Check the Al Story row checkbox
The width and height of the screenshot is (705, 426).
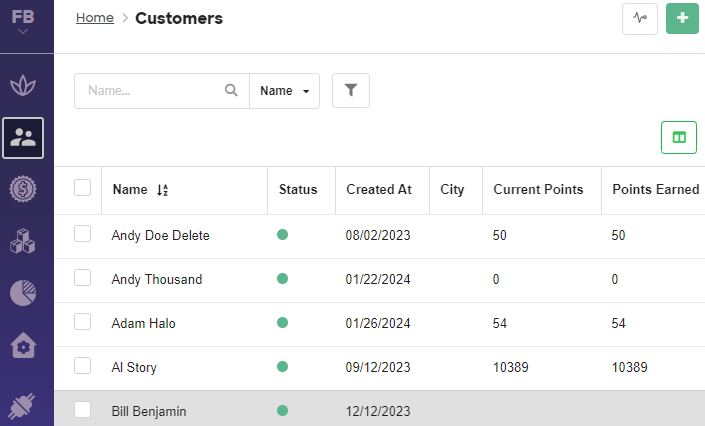(82, 366)
